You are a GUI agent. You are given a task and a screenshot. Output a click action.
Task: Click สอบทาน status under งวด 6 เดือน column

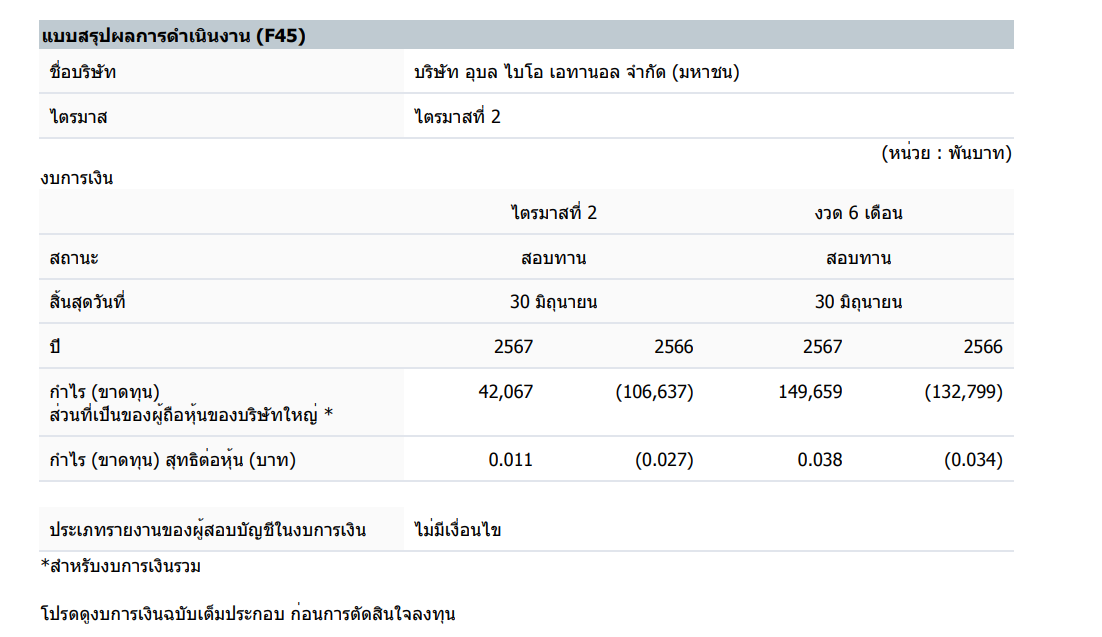tap(858, 258)
